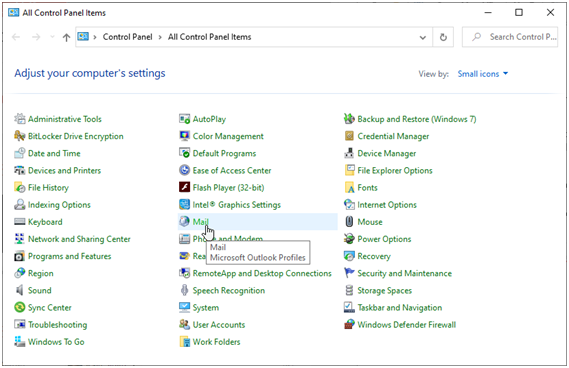Open the Sound speaker icon

tap(20, 290)
